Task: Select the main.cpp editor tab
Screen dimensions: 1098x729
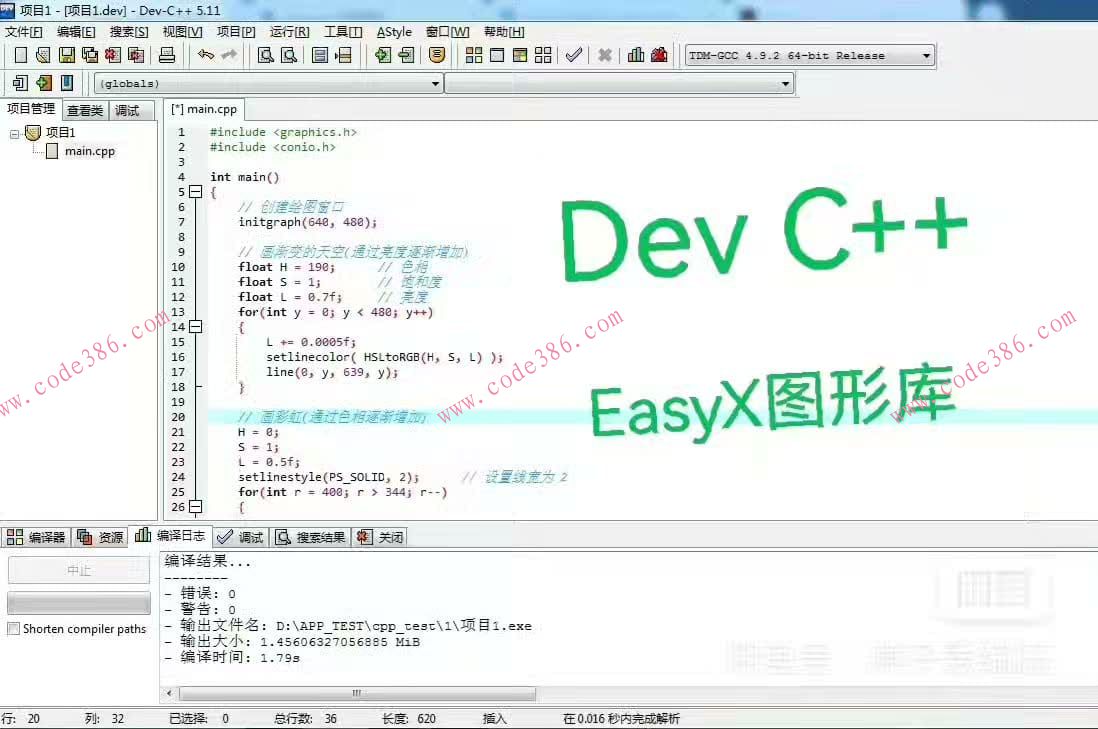Action: 204,109
